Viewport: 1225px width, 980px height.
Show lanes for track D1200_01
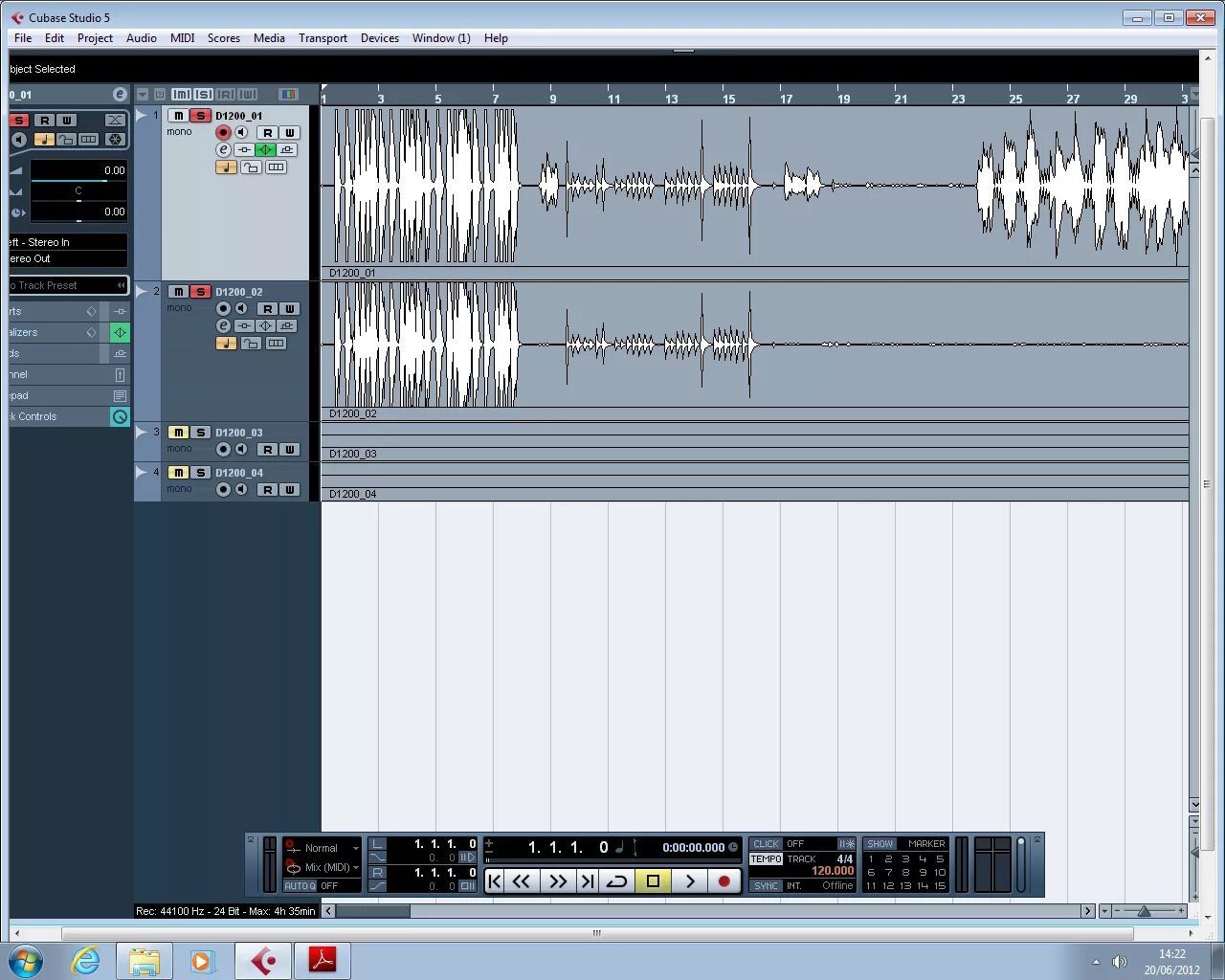(276, 167)
